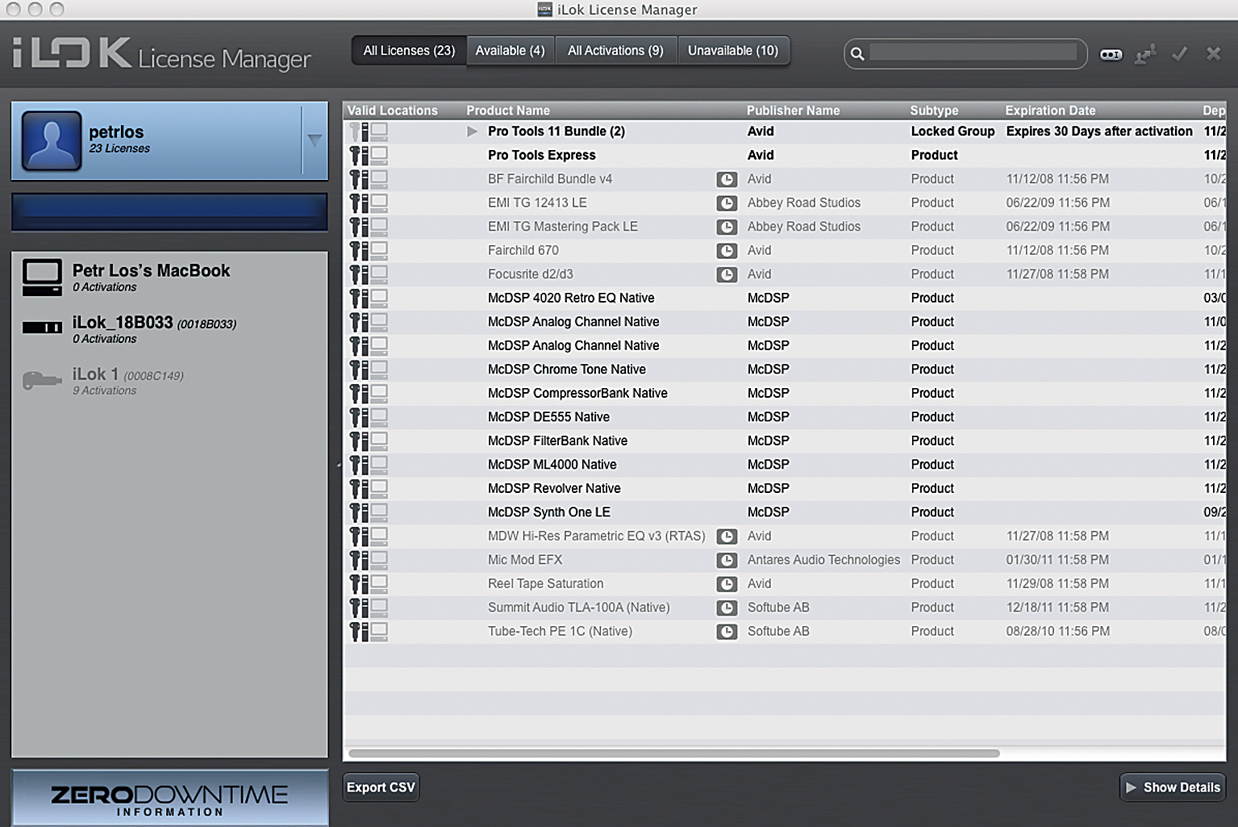
Task: Click the valid locations icon for Pro Tools Express
Action: [368, 155]
